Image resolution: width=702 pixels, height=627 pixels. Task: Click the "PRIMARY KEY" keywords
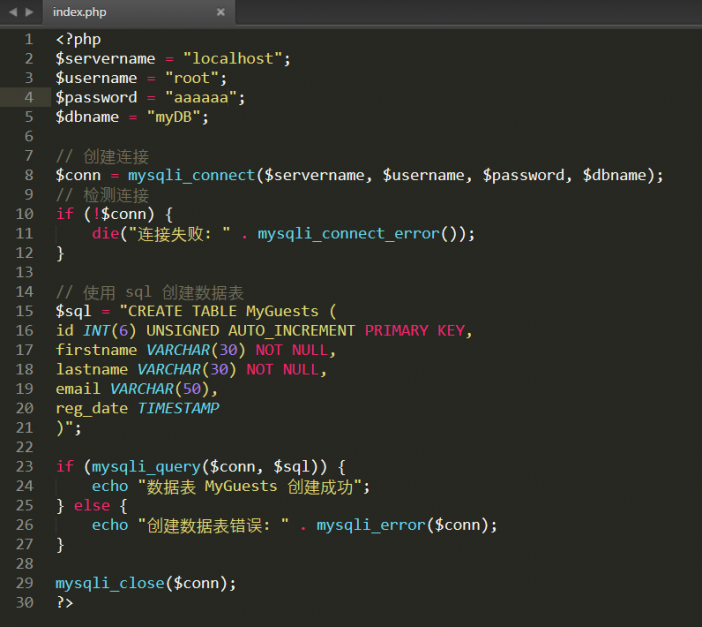click(x=414, y=331)
